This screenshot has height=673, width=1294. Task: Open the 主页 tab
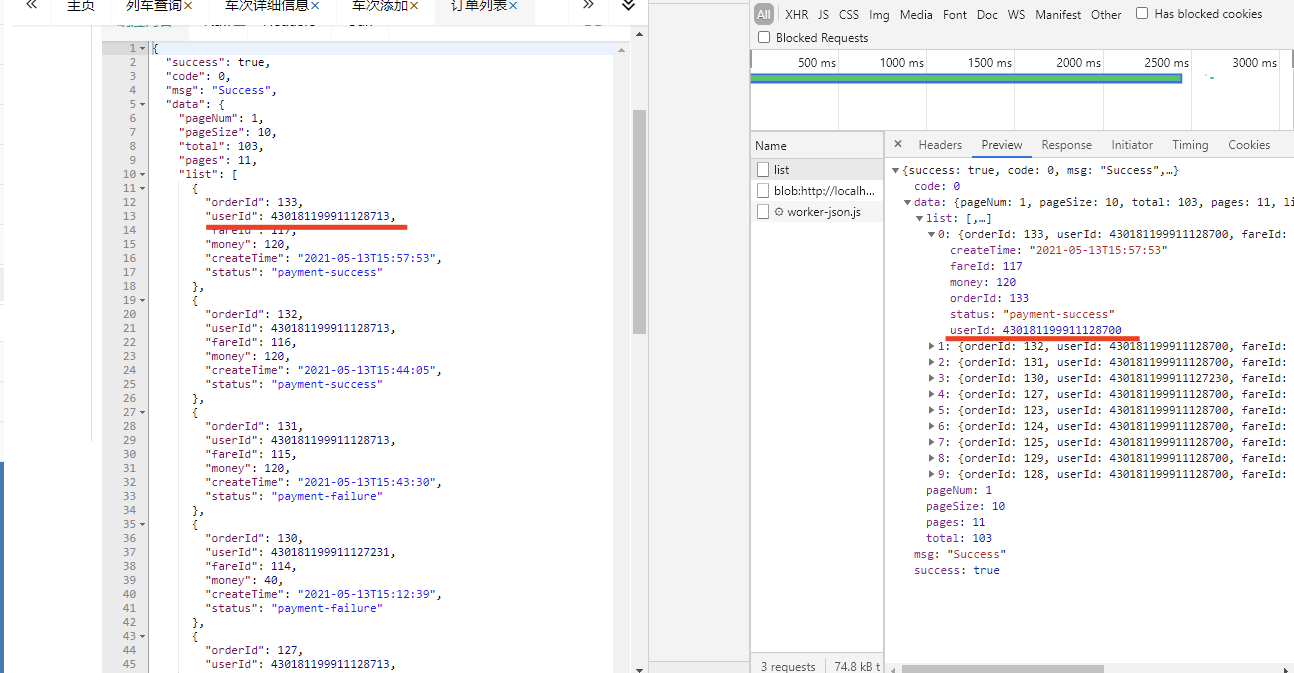[x=81, y=6]
